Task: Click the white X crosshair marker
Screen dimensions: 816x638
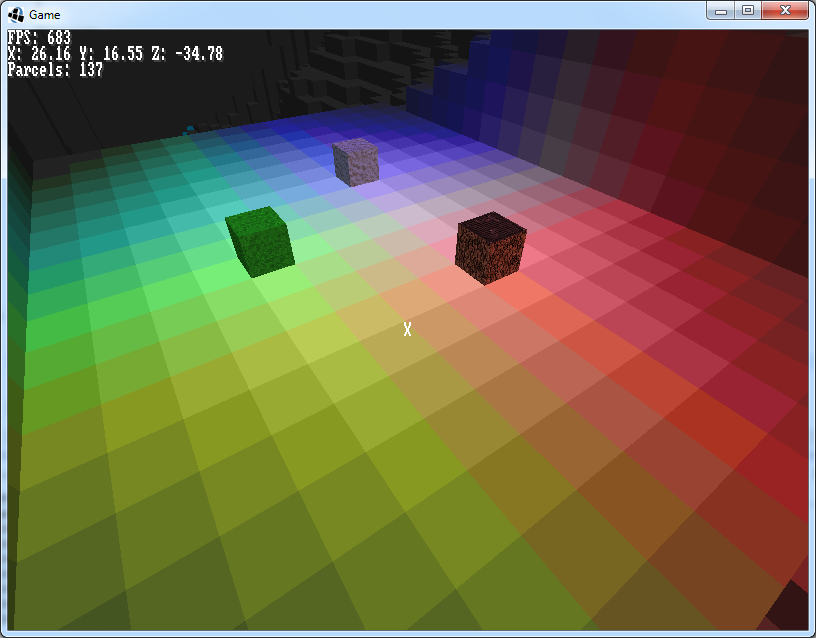Action: tap(407, 329)
